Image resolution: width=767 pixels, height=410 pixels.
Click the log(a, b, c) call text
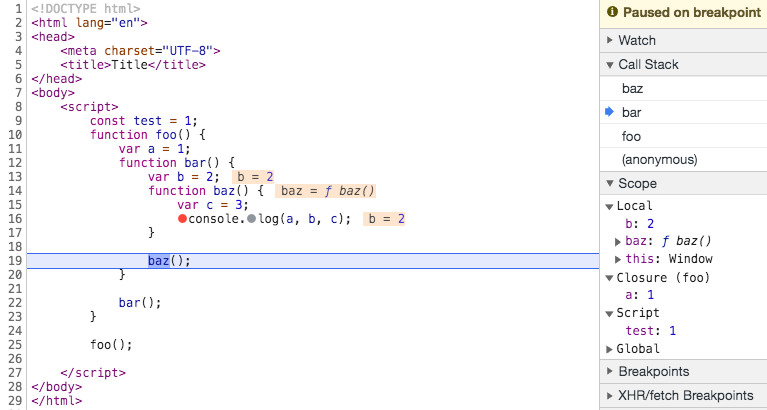(x=305, y=219)
